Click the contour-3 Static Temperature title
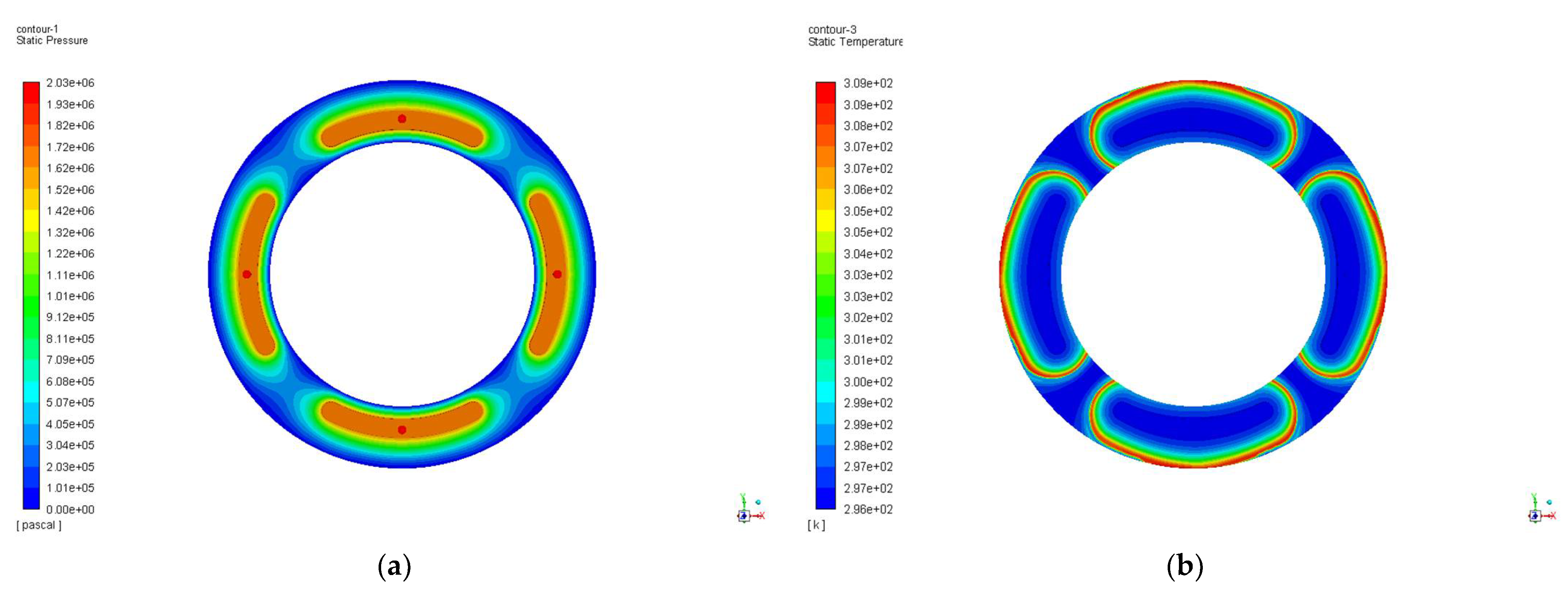 [855, 36]
